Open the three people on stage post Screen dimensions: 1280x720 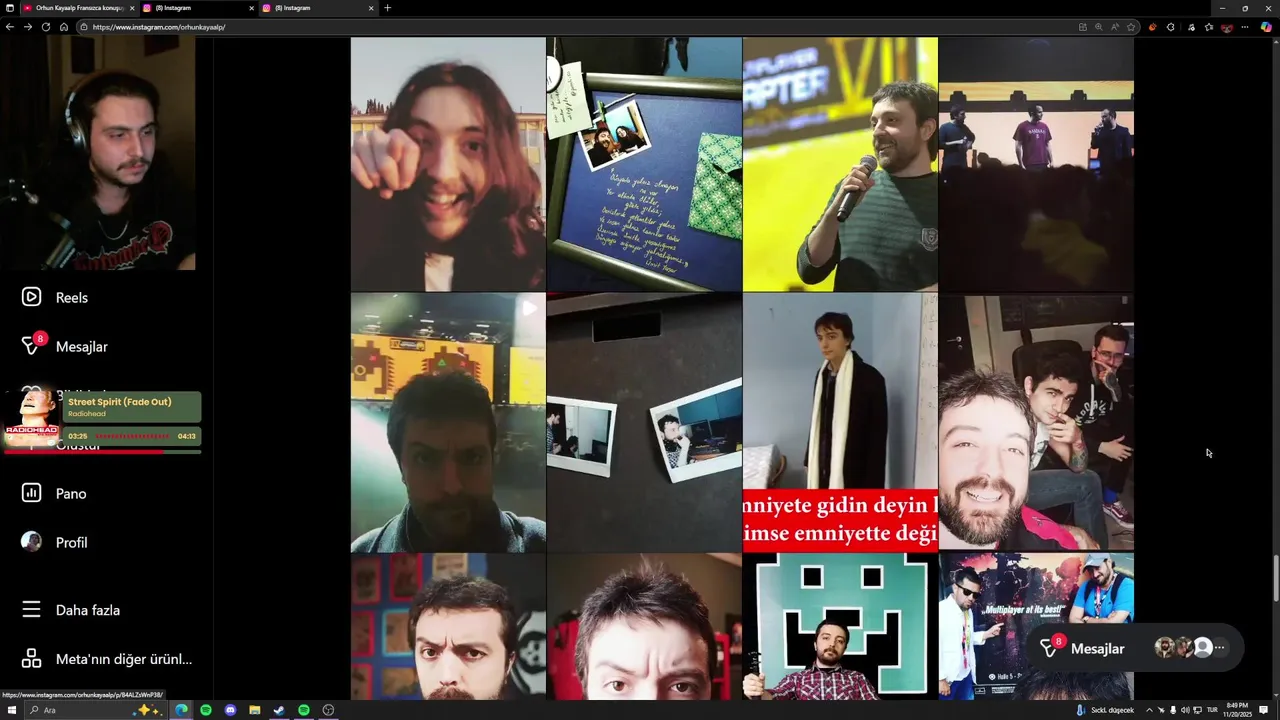coord(1036,163)
